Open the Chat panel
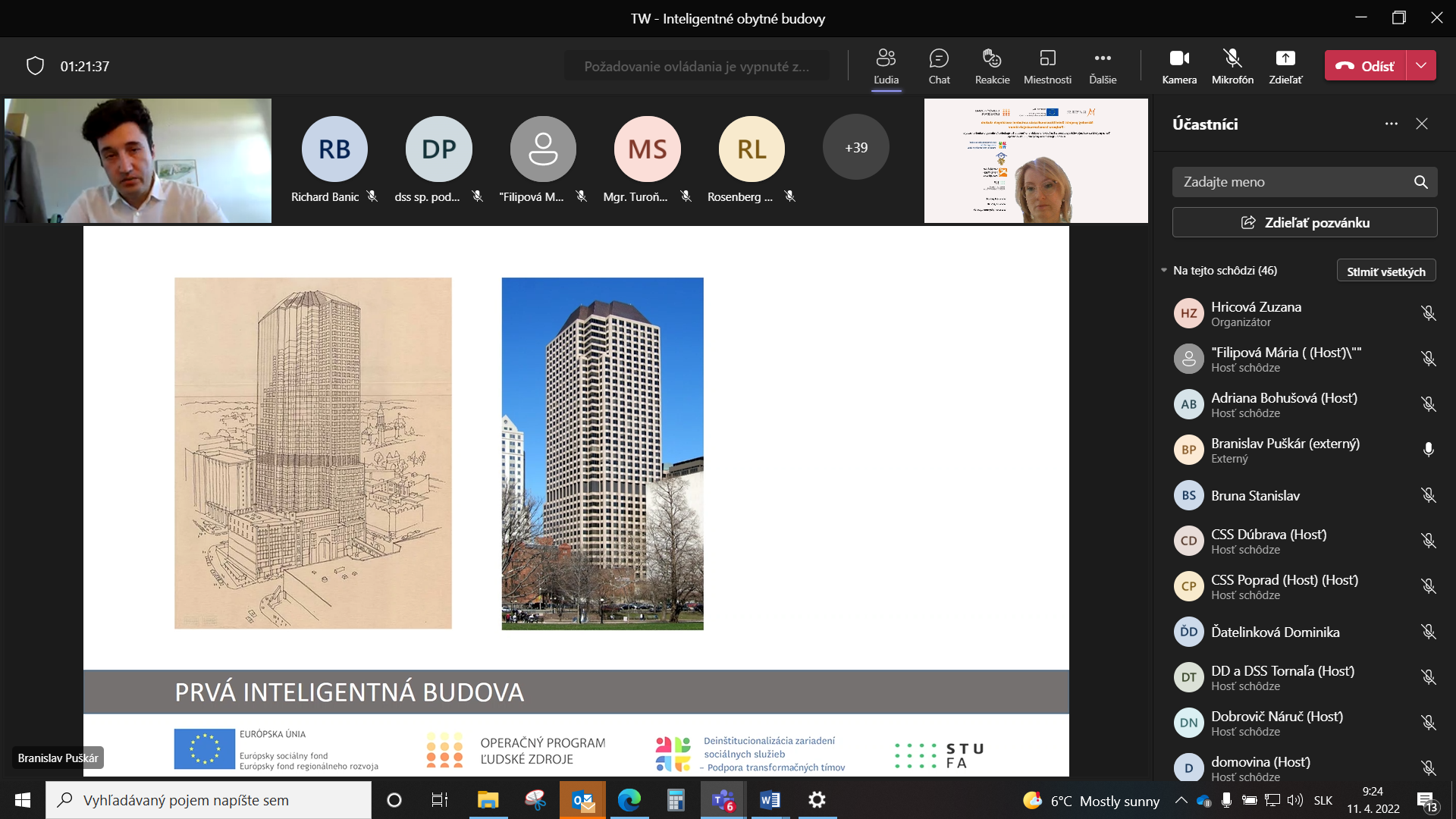Viewport: 1456px width, 819px height. (x=939, y=66)
